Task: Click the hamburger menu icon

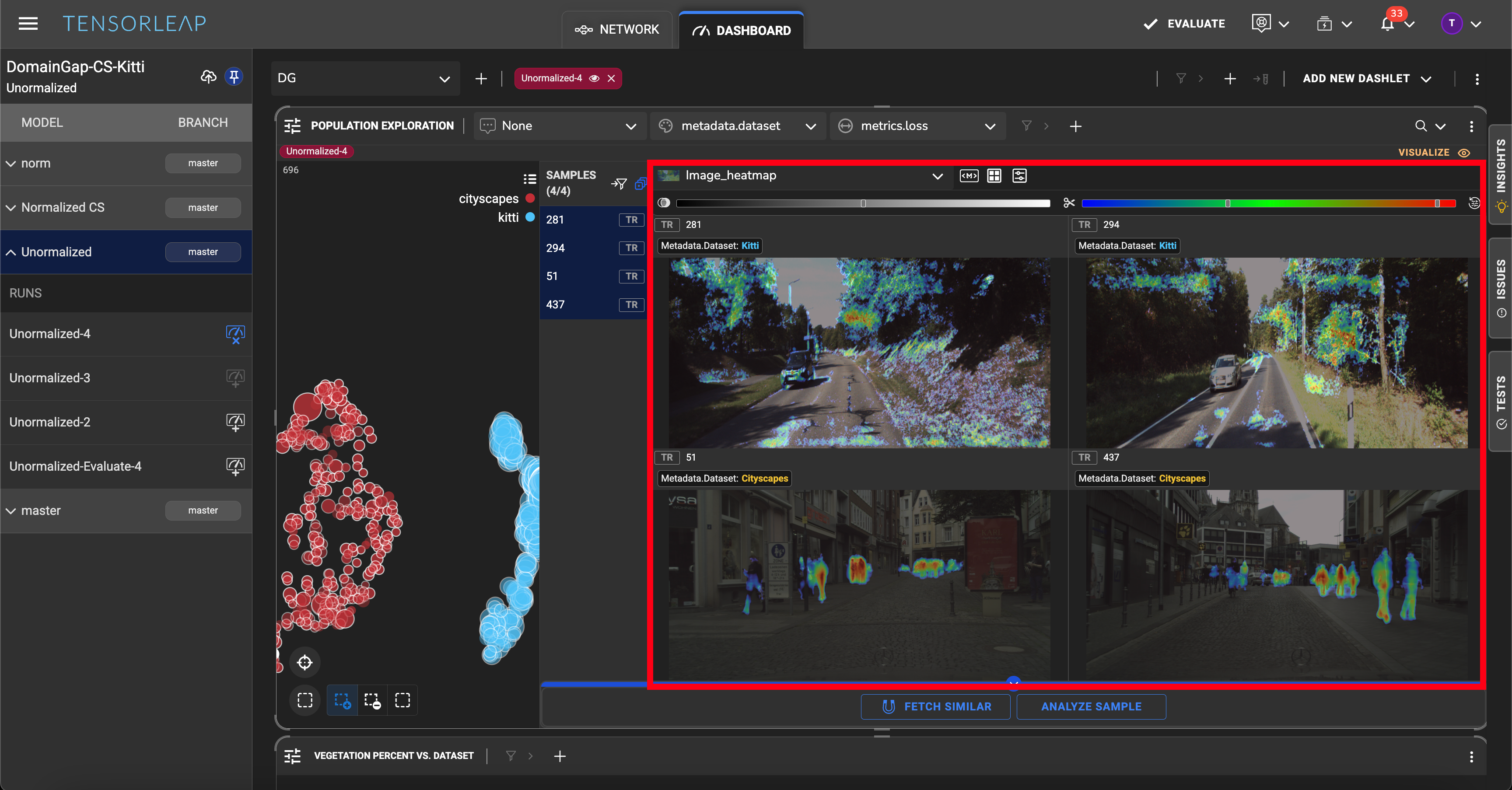Action: click(x=28, y=24)
